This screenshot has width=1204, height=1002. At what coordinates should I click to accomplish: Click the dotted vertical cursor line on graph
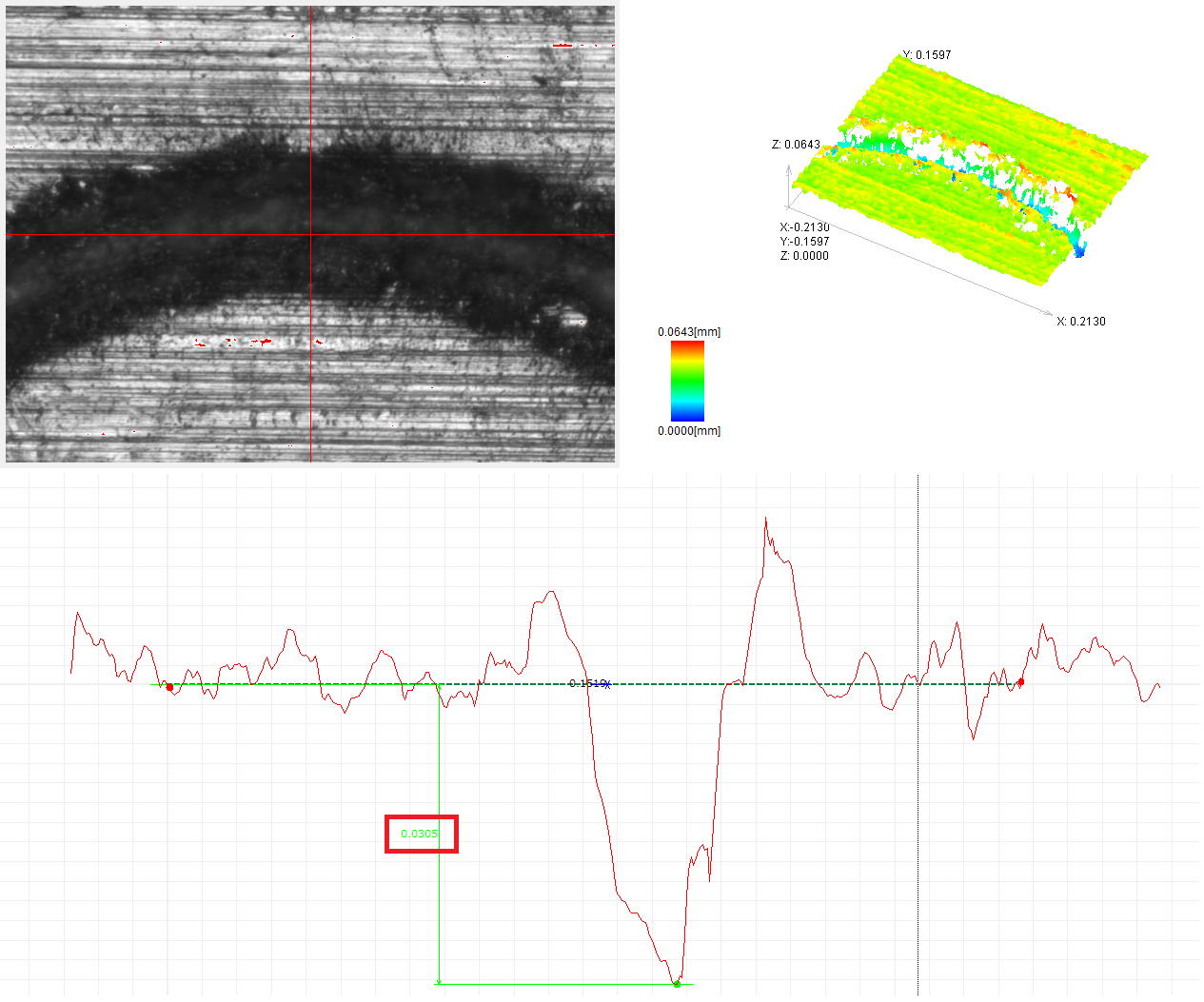[x=918, y=733]
